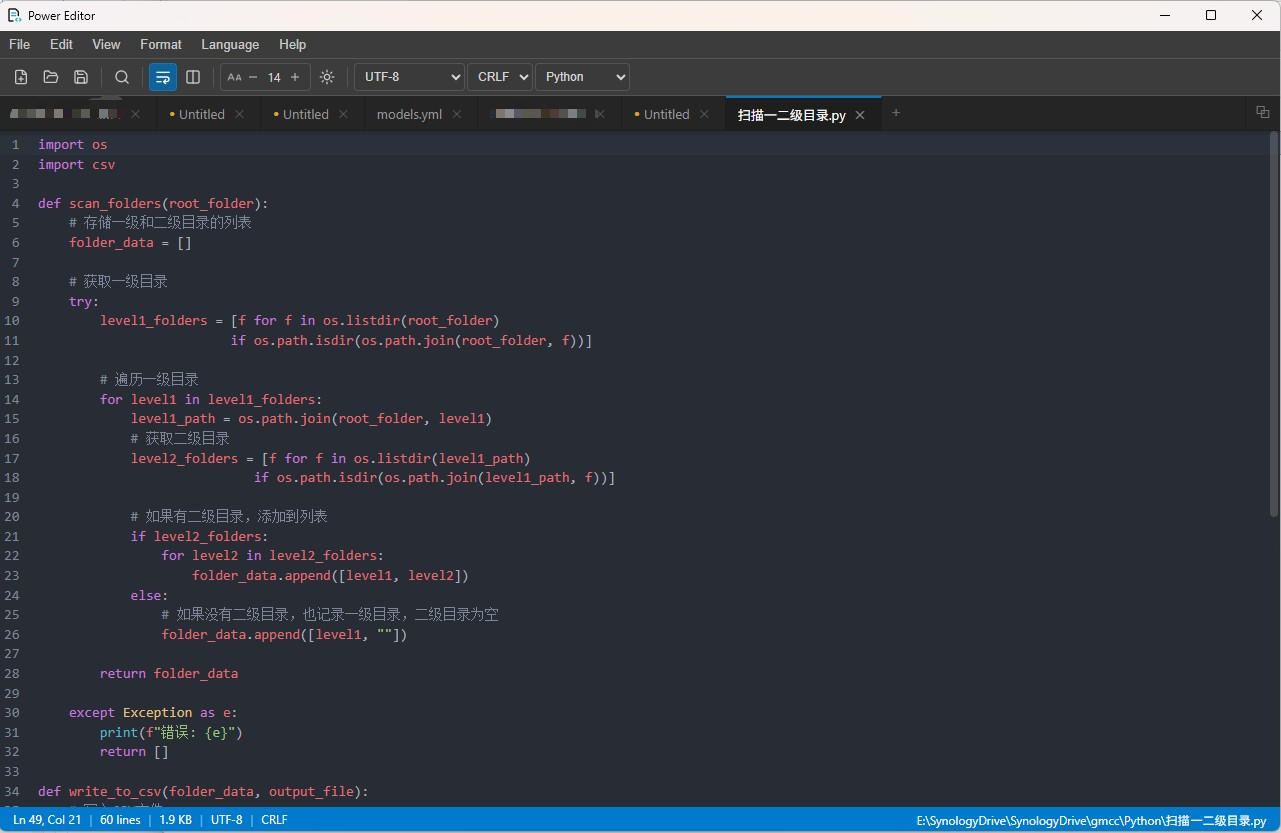Click the 'if level2_folders:' line
1281x833 pixels.
199,536
